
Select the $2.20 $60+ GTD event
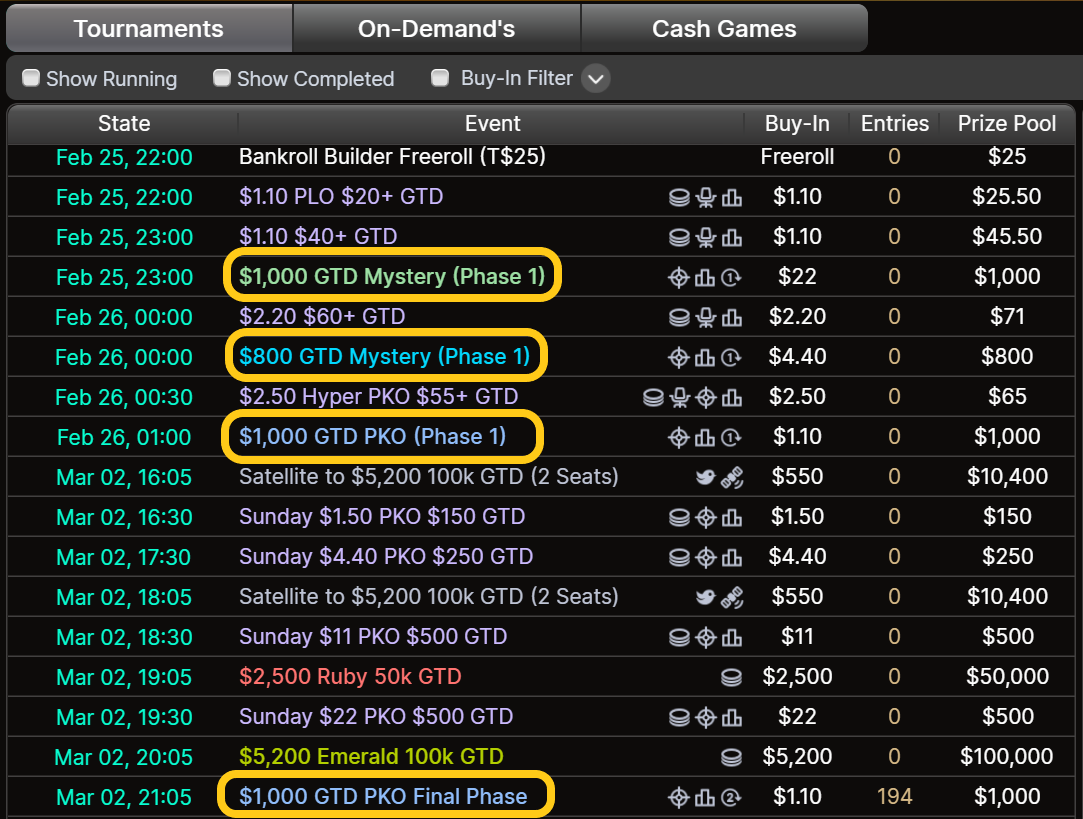(x=322, y=317)
